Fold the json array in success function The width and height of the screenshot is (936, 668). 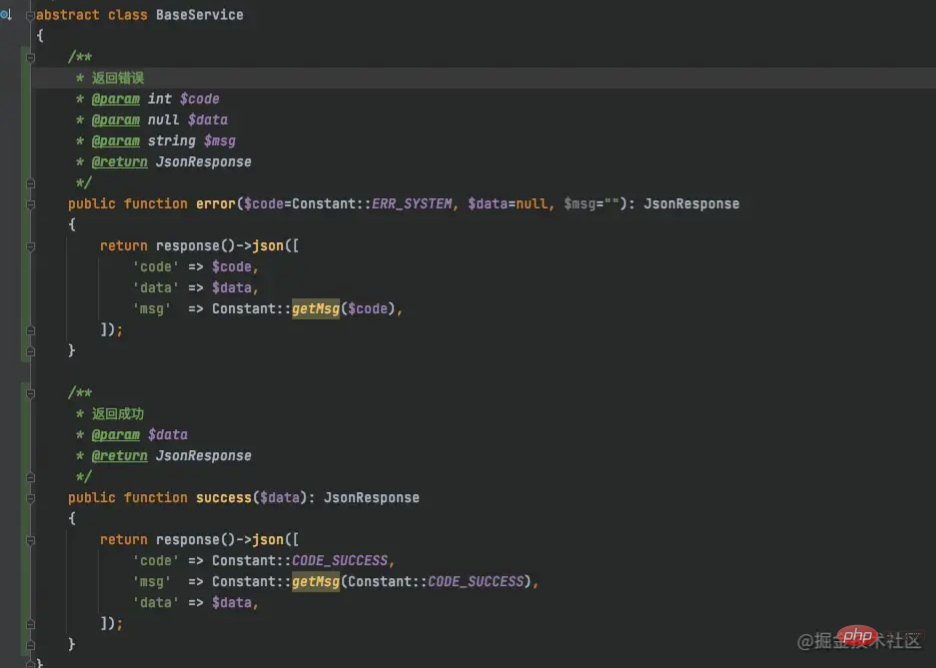click(x=30, y=540)
